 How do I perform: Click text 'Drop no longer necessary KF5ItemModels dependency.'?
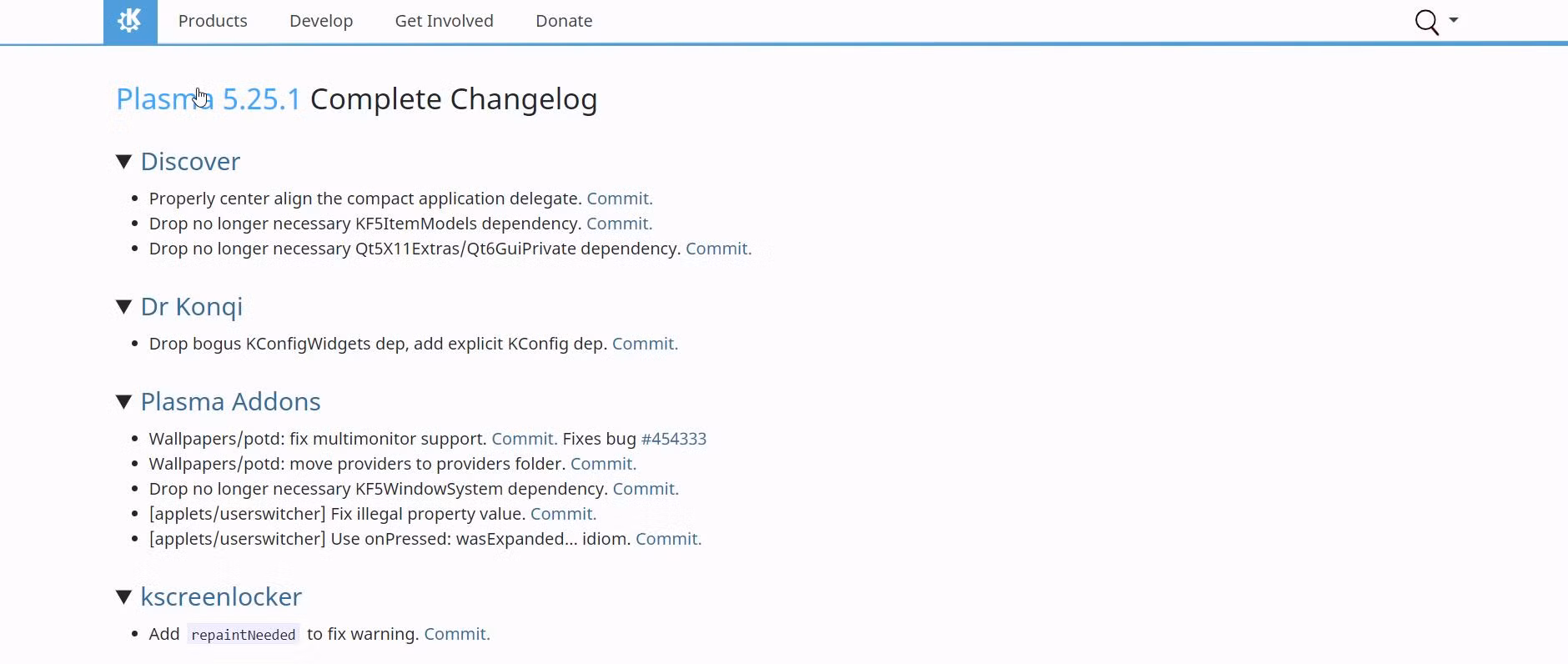click(x=365, y=224)
